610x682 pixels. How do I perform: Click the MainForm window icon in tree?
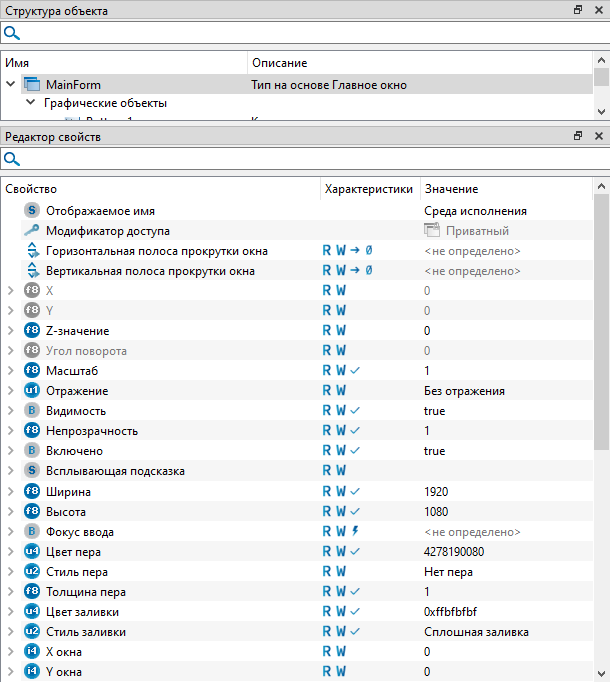point(30,85)
